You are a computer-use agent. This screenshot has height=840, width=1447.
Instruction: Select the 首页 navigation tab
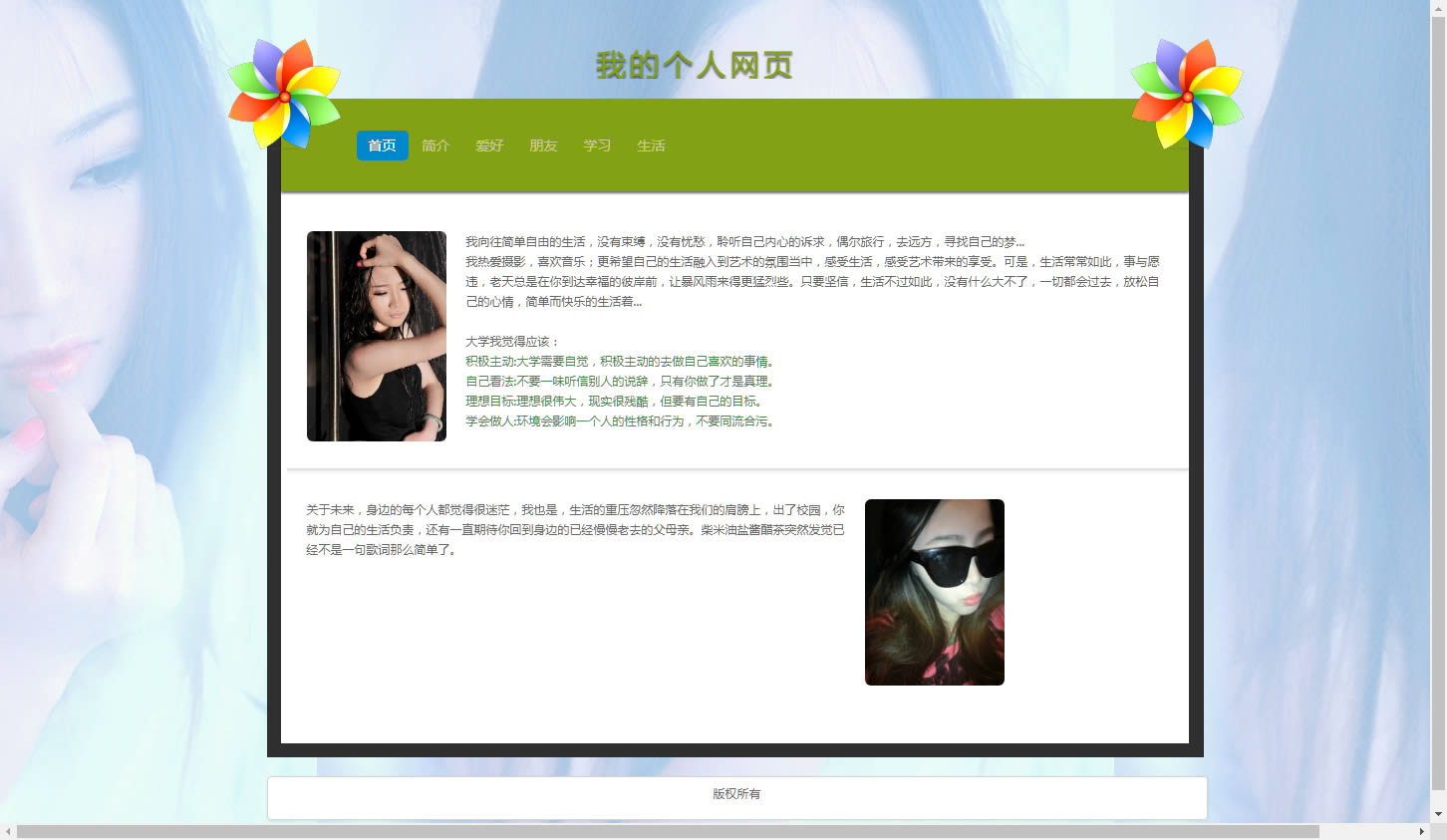click(x=382, y=145)
